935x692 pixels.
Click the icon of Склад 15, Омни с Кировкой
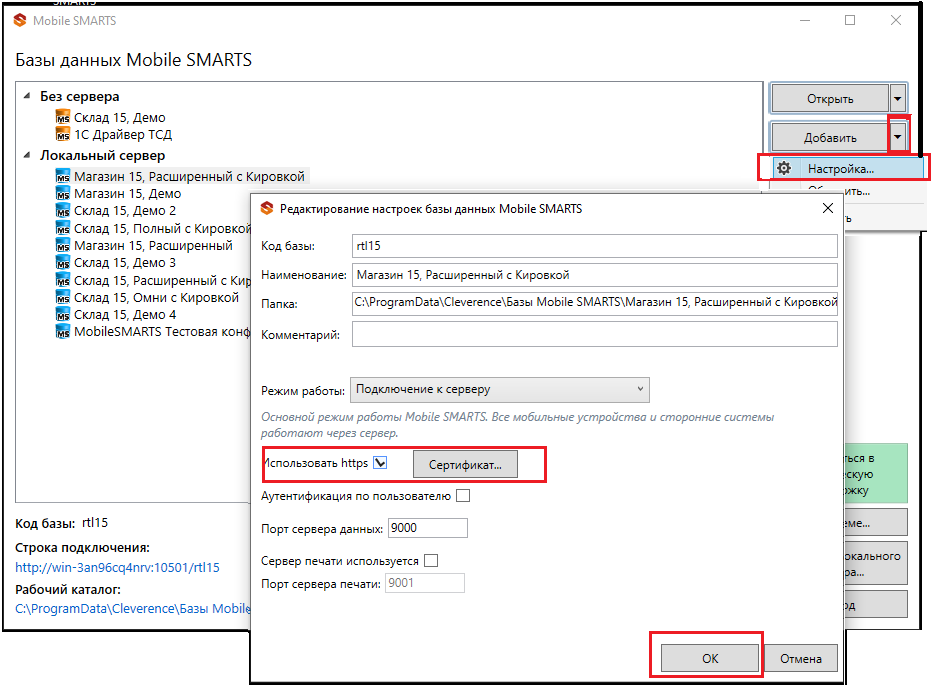(63, 297)
